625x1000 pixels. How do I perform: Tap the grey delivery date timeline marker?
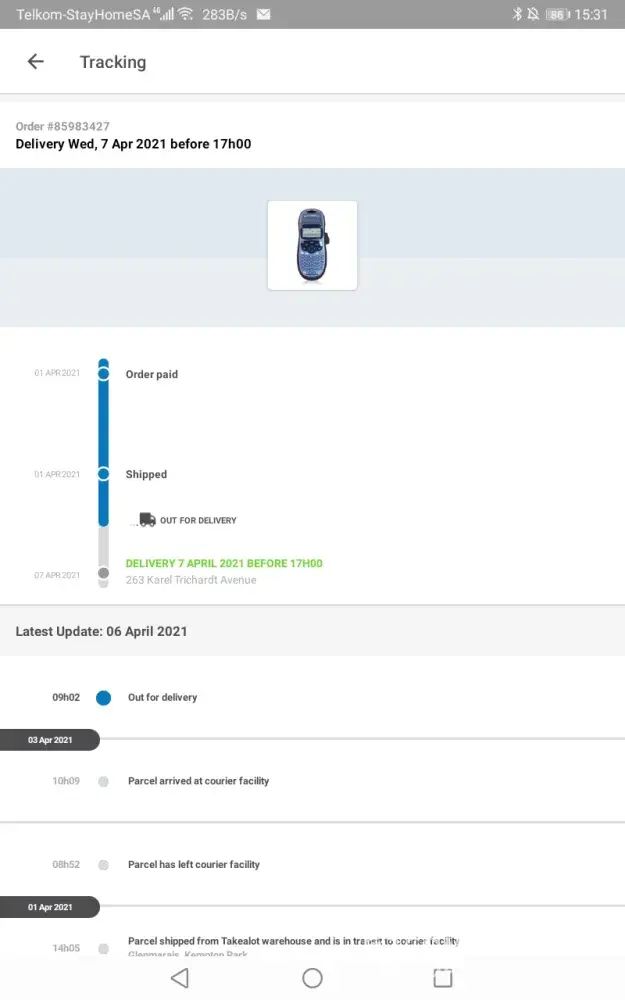point(103,574)
